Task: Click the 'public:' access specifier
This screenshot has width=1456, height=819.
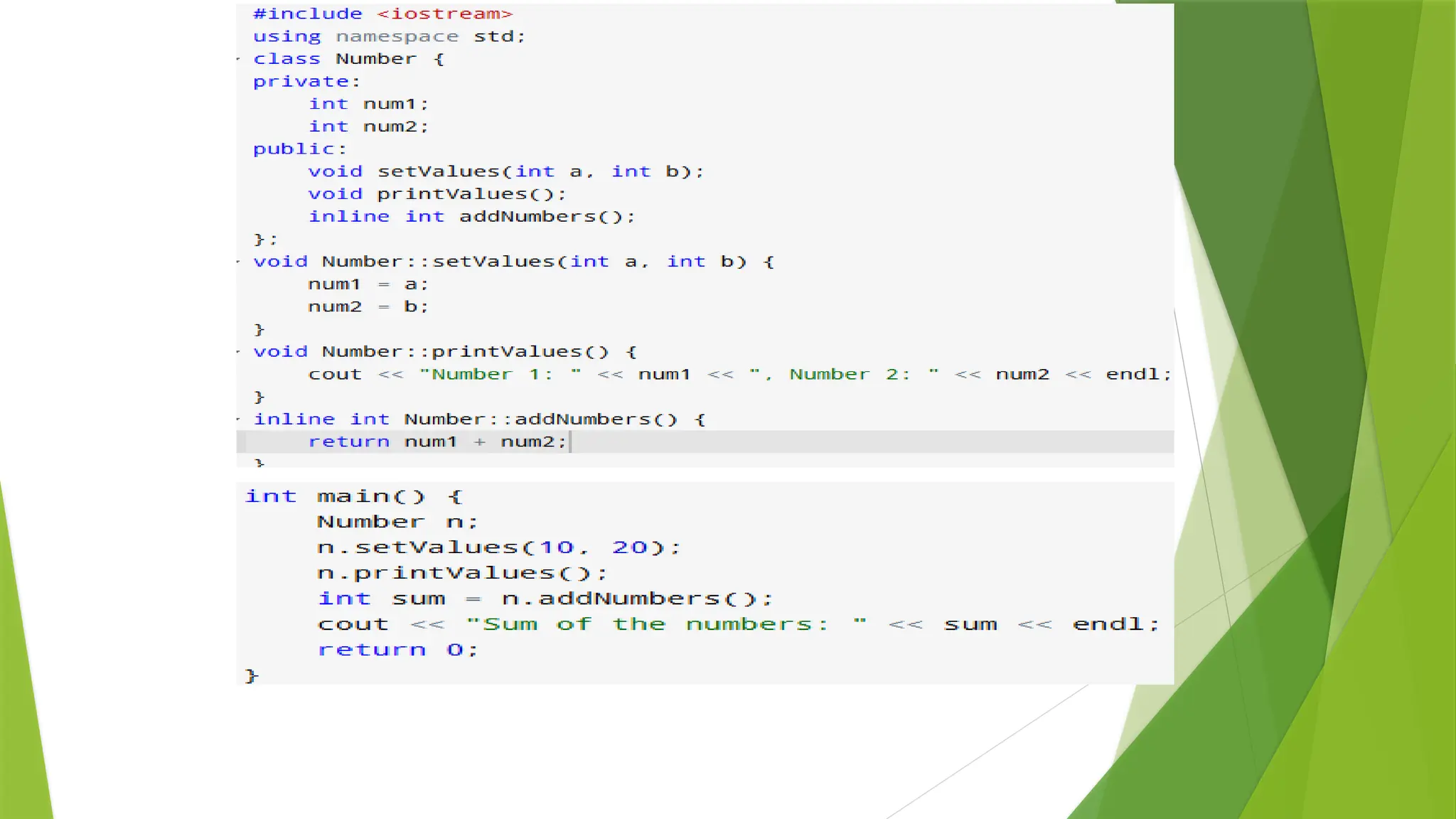Action: click(299, 149)
